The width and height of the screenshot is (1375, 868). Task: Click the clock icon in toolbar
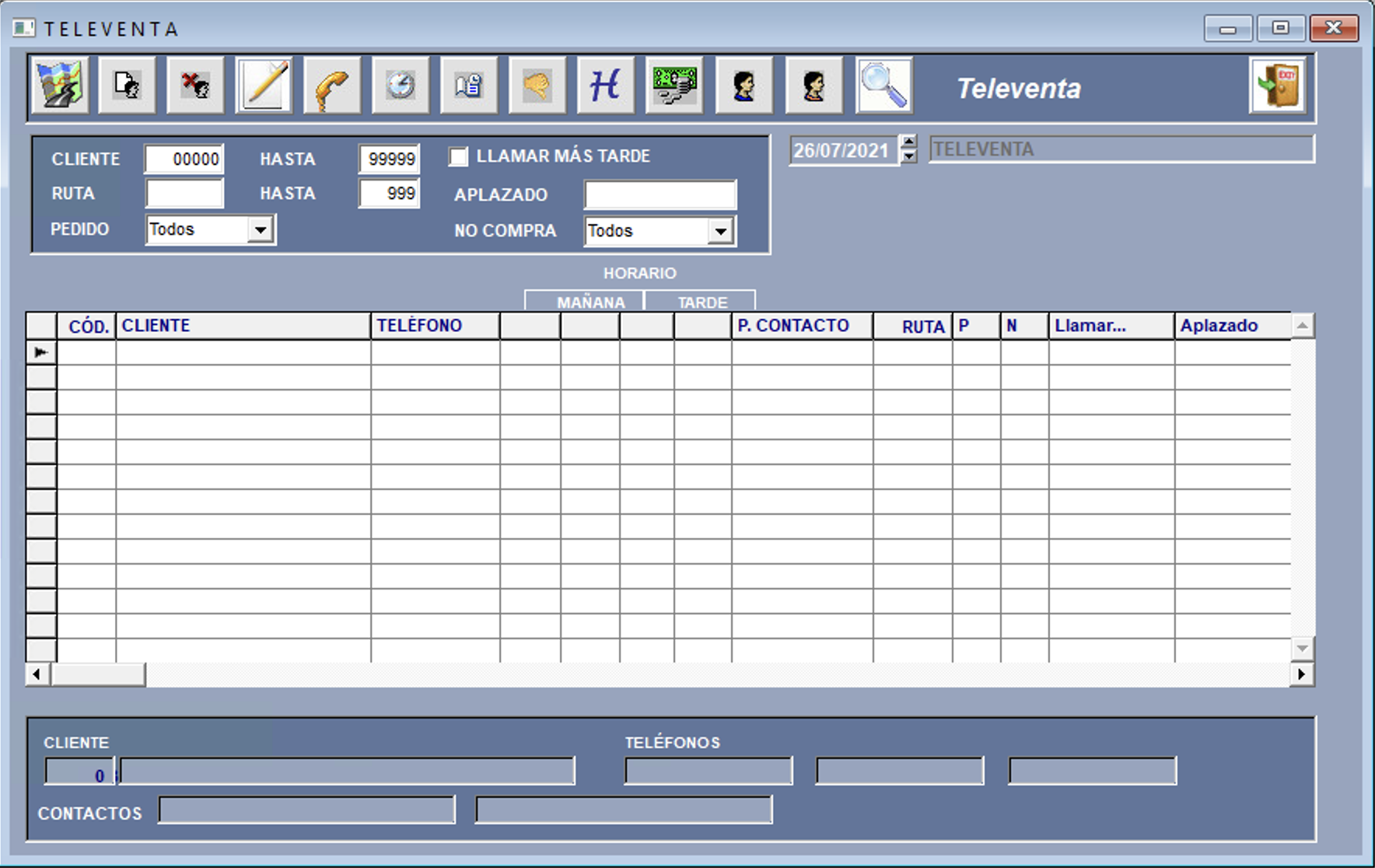[401, 86]
